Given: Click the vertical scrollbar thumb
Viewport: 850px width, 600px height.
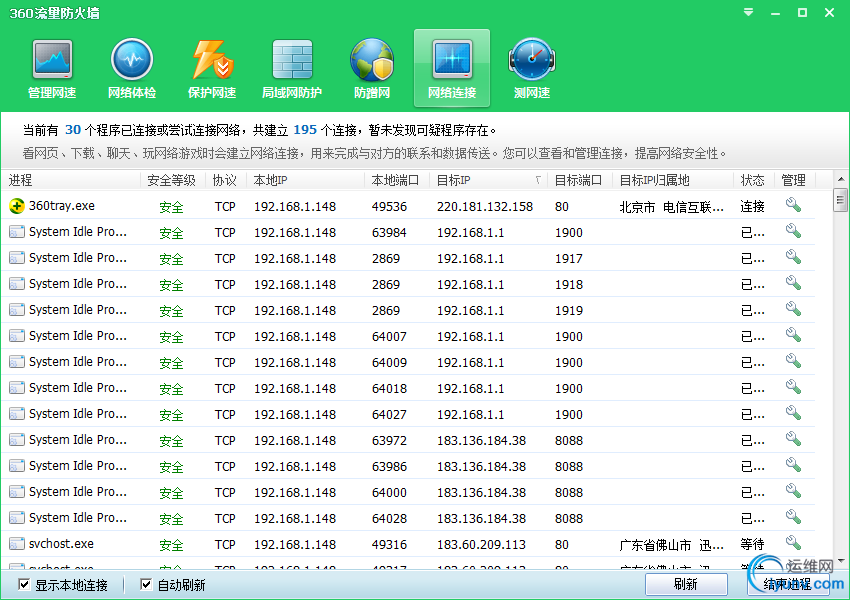Looking at the screenshot, I should (x=841, y=199).
